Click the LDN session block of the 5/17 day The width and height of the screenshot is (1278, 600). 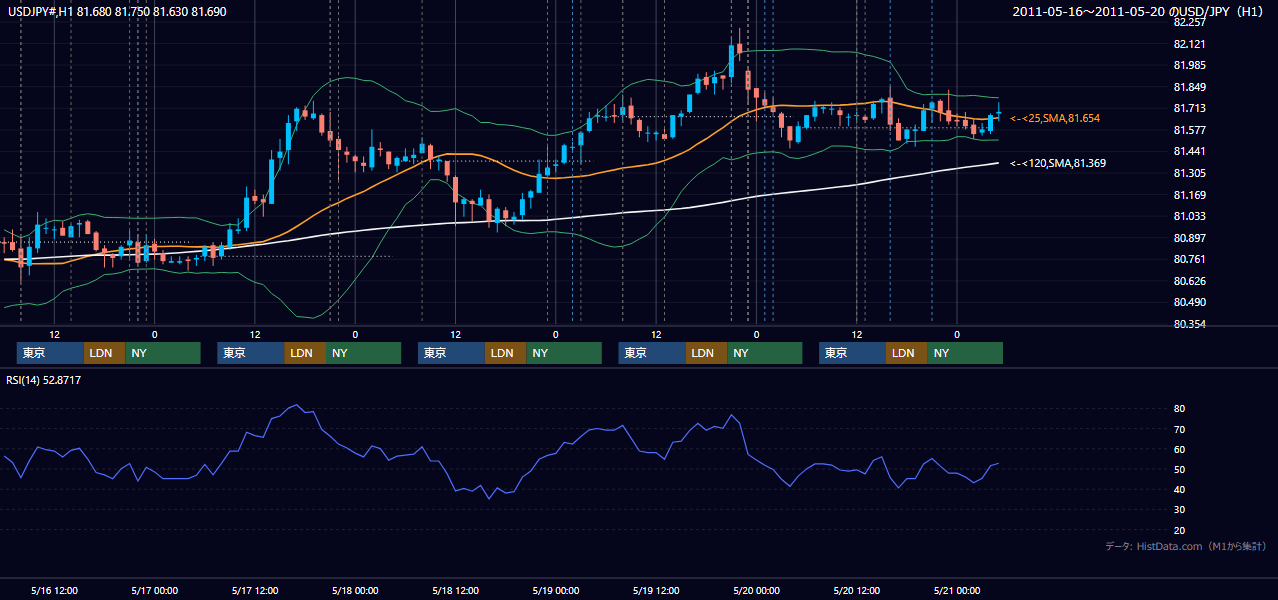tap(305, 353)
